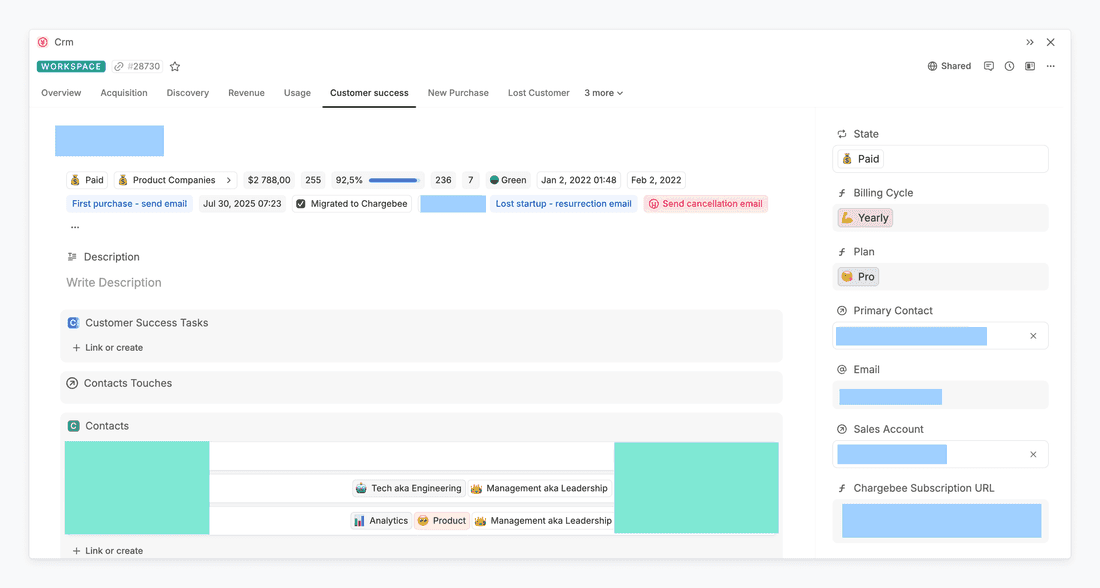Clear the Sales Account with X icon
Screen dimensions: 1100x588
[1033, 454]
